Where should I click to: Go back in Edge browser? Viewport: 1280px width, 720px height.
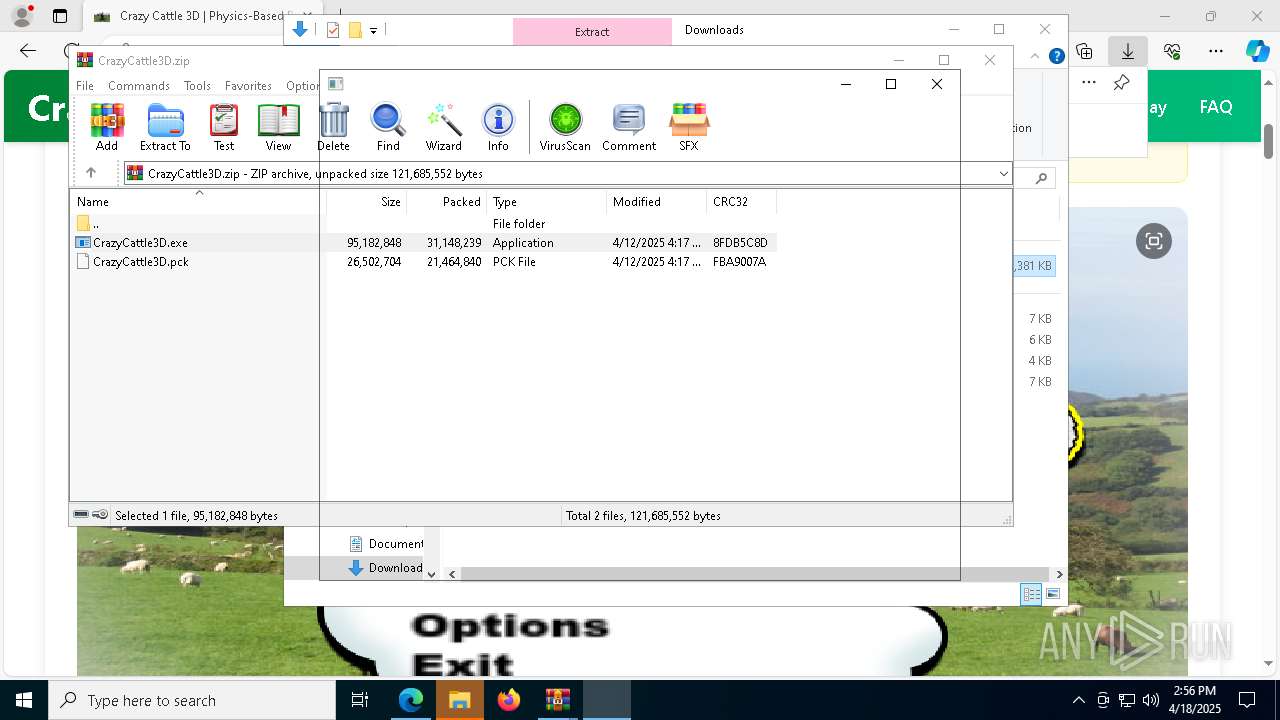tap(28, 50)
